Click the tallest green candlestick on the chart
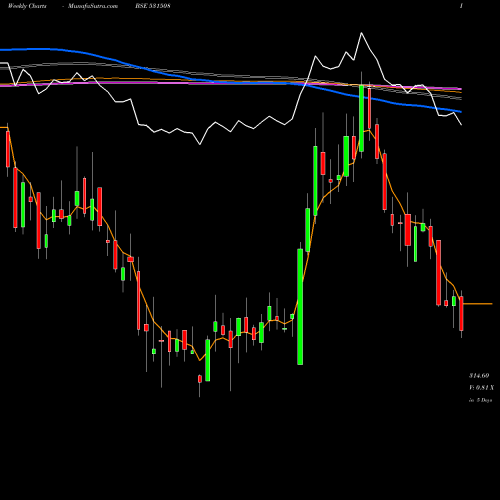The height and width of the screenshot is (500, 500). [300, 307]
